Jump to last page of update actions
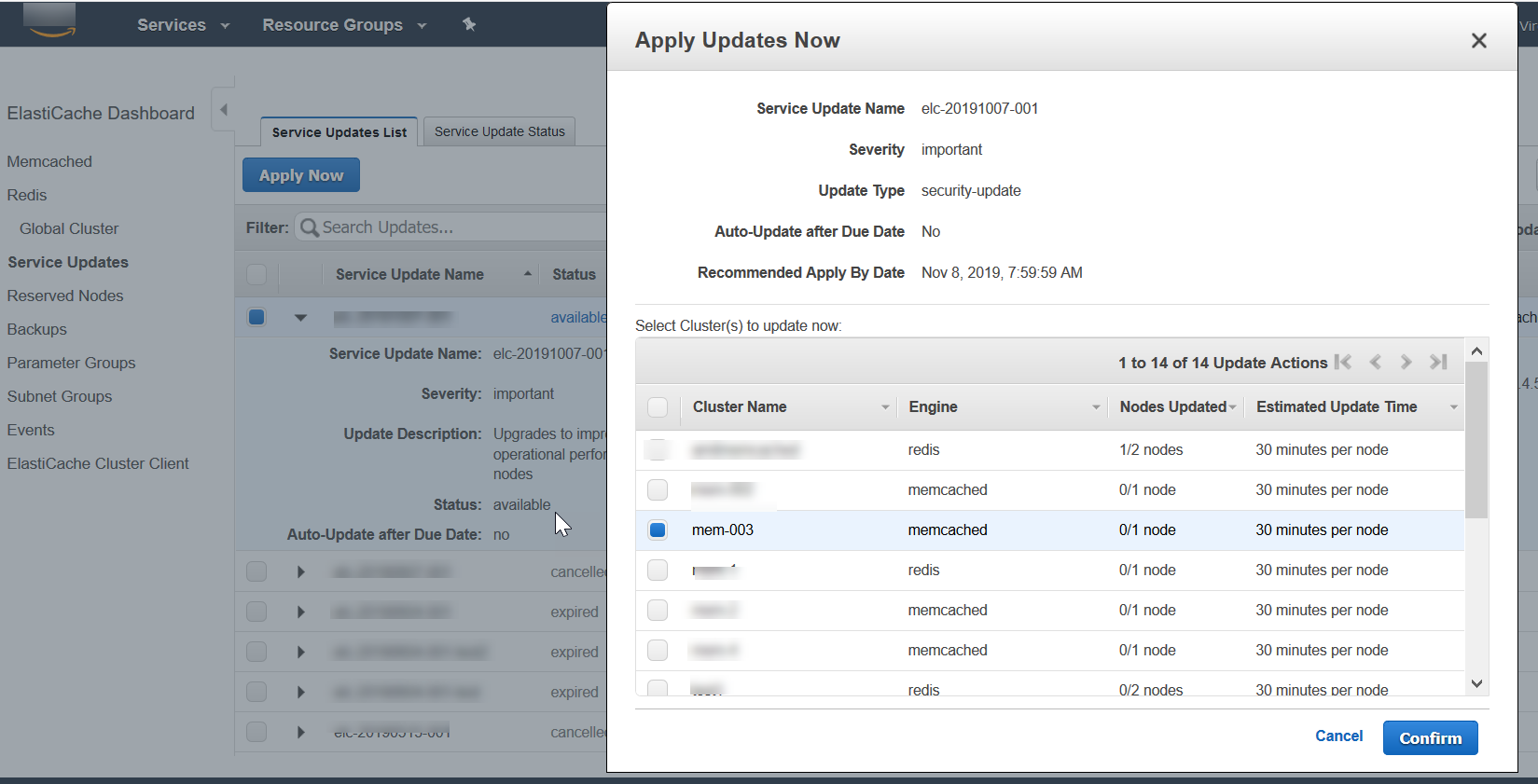 point(1438,363)
